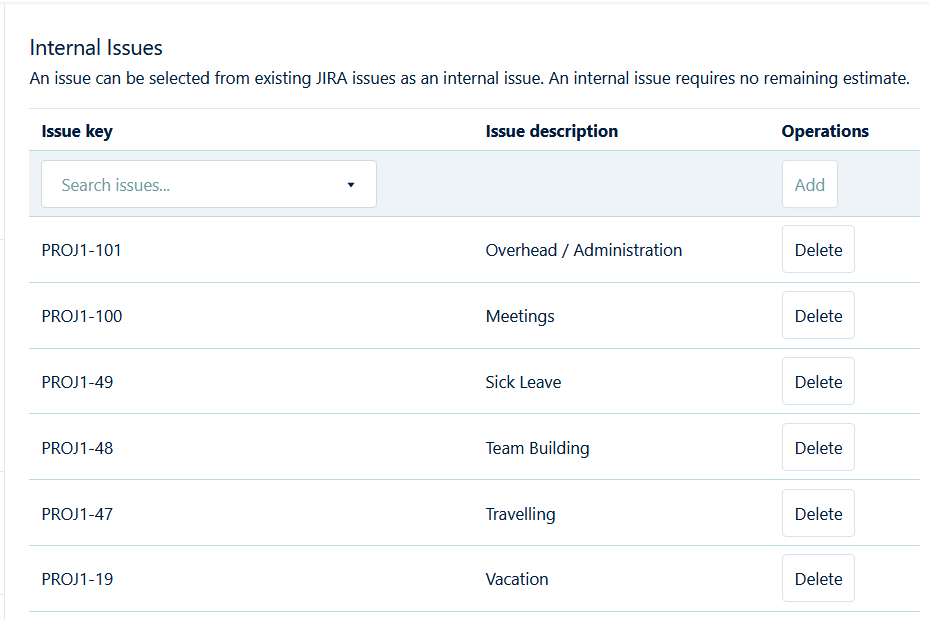Viewport: 930px width, 620px height.
Task: Click the 'Issue description' column header
Action: (551, 131)
